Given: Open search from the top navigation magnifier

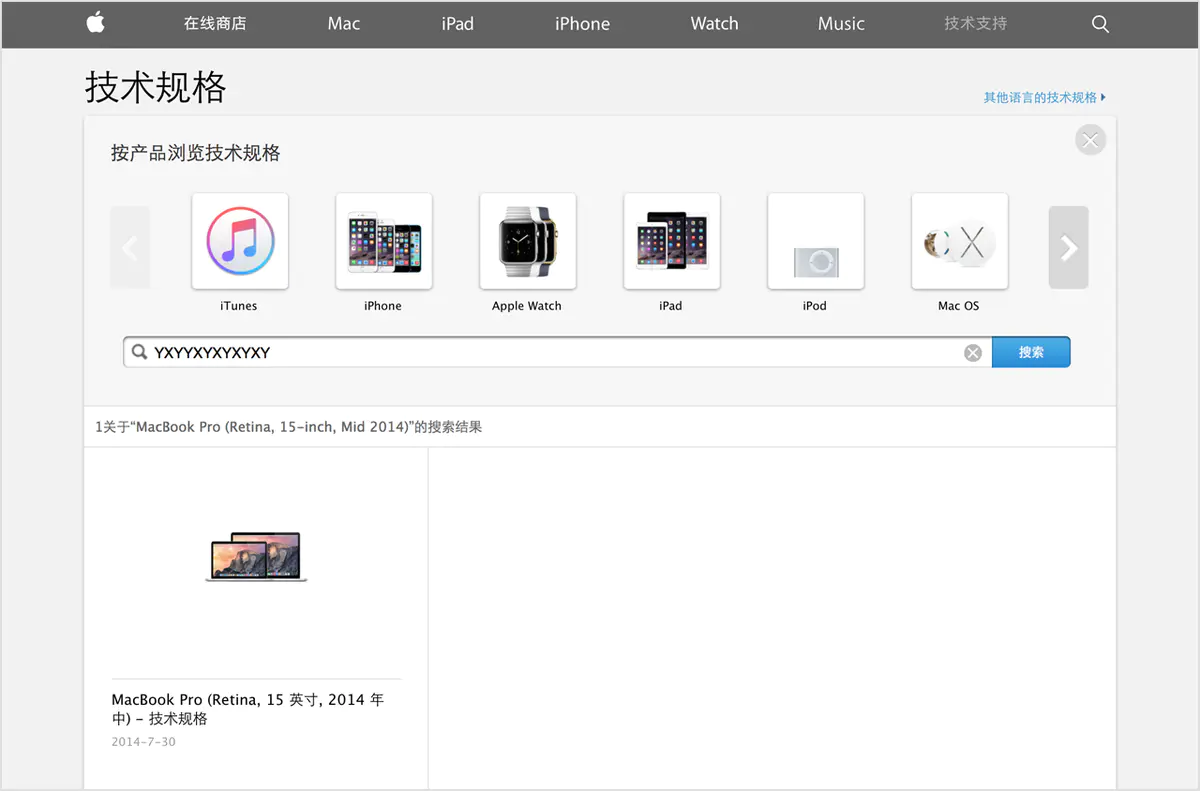Looking at the screenshot, I should (1100, 24).
